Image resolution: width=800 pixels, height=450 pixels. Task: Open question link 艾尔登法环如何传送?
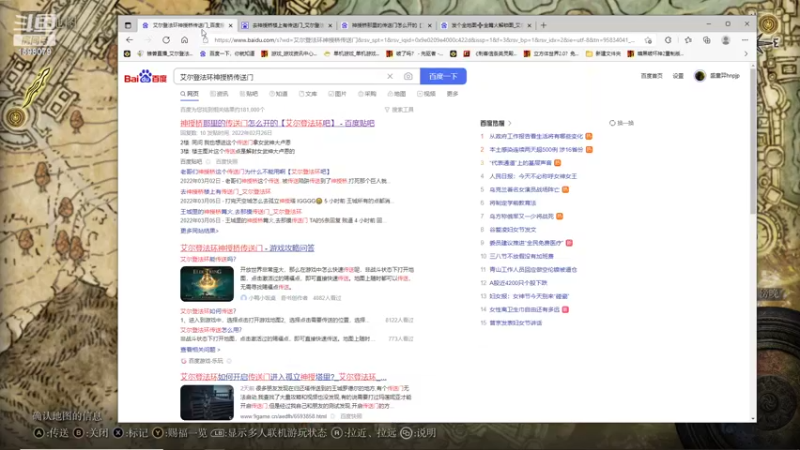pyautogui.click(x=208, y=311)
